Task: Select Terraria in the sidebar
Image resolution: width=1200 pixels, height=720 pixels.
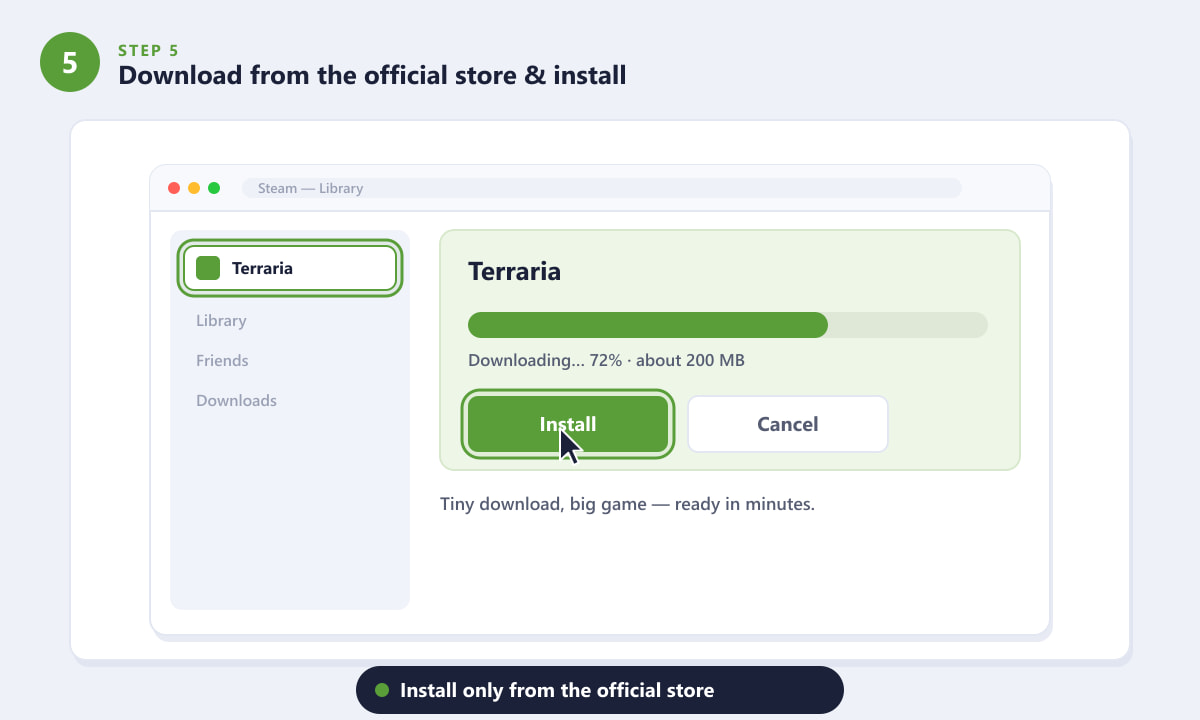Action: pos(290,268)
